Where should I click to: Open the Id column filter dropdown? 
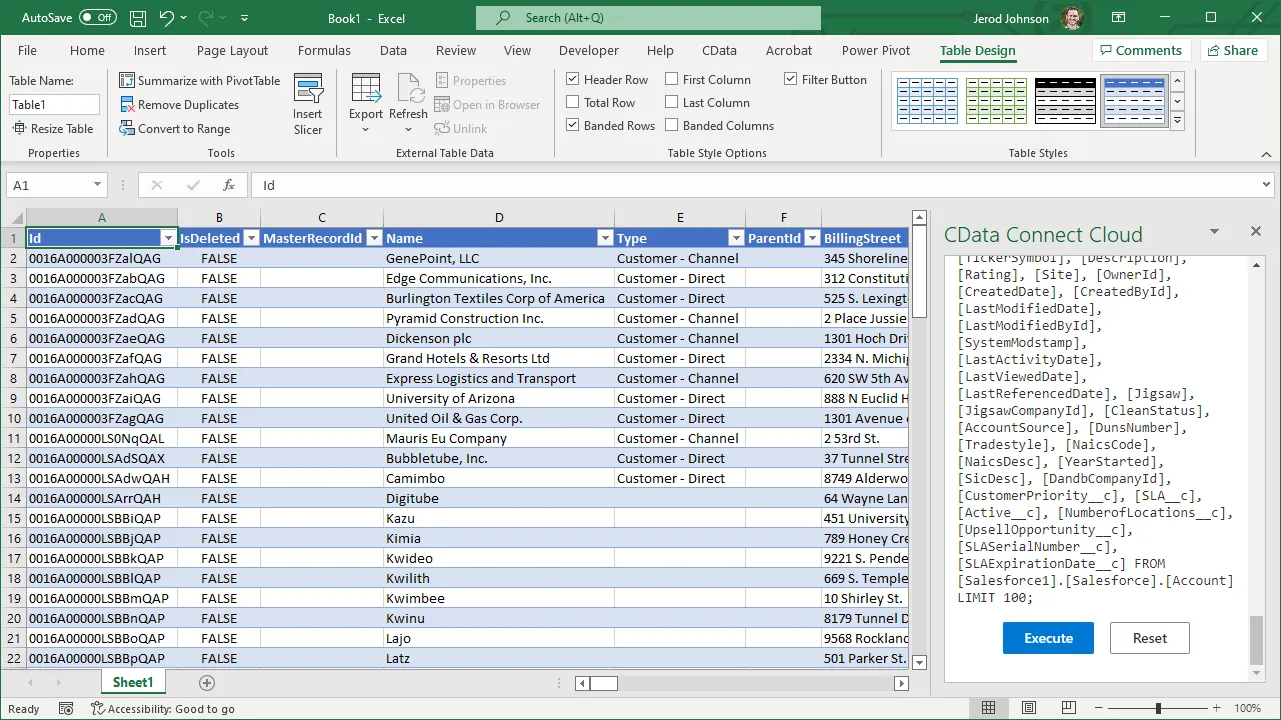tap(167, 238)
